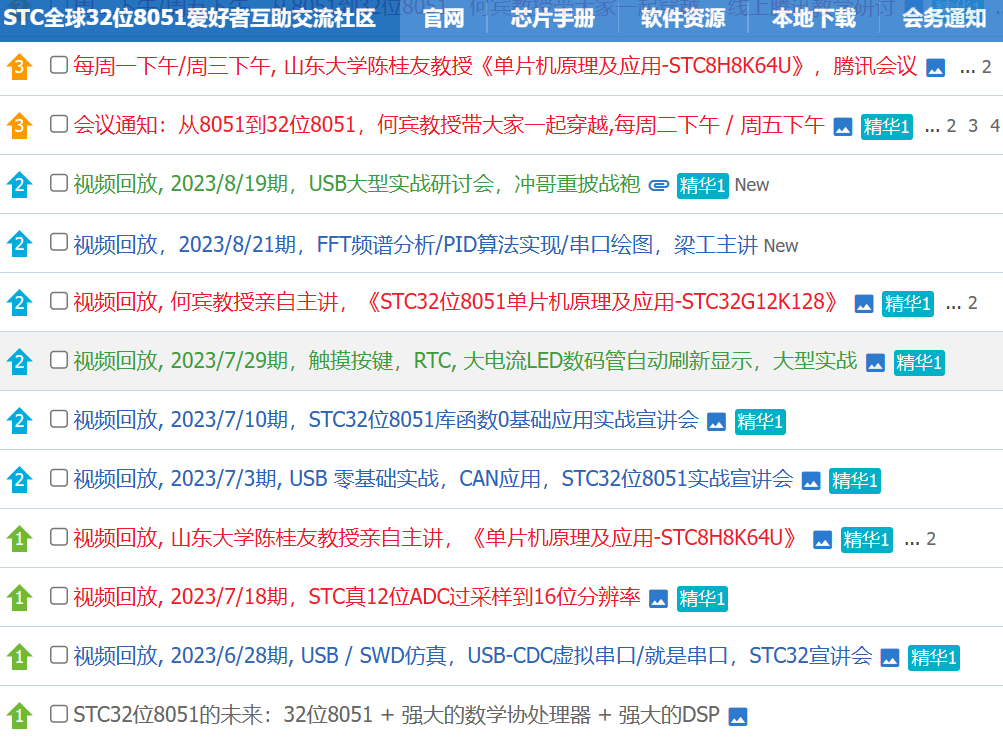Mark checkbox for 2023/7/18期 ADC thread
Image resolution: width=1003 pixels, height=739 pixels.
point(59,596)
